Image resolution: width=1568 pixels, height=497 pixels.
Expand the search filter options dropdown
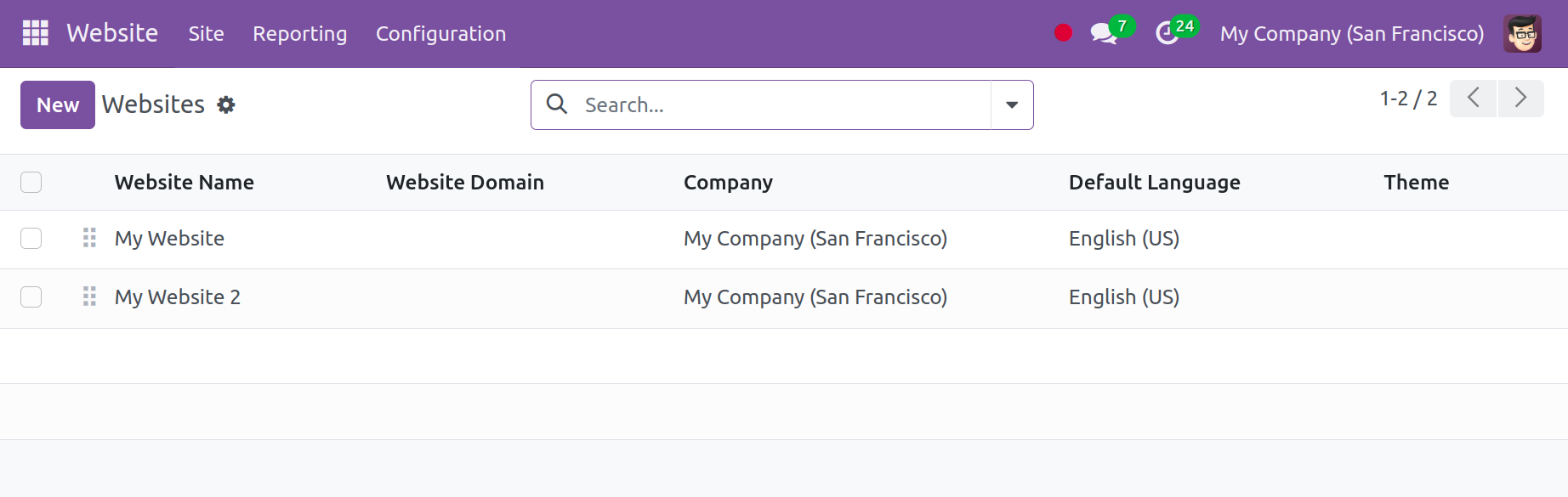click(x=1012, y=104)
